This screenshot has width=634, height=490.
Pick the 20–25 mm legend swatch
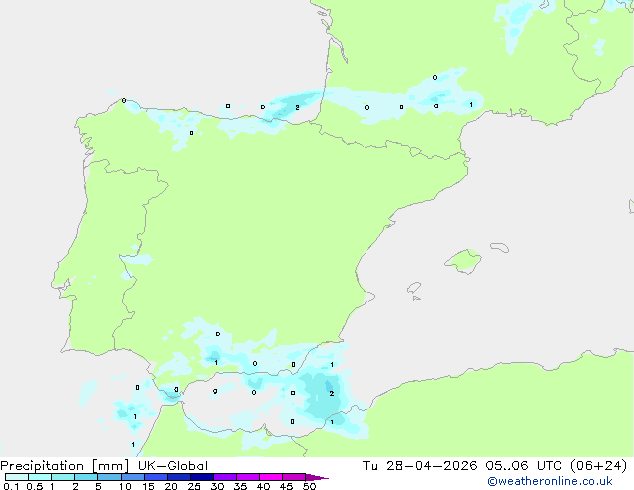[179, 477]
